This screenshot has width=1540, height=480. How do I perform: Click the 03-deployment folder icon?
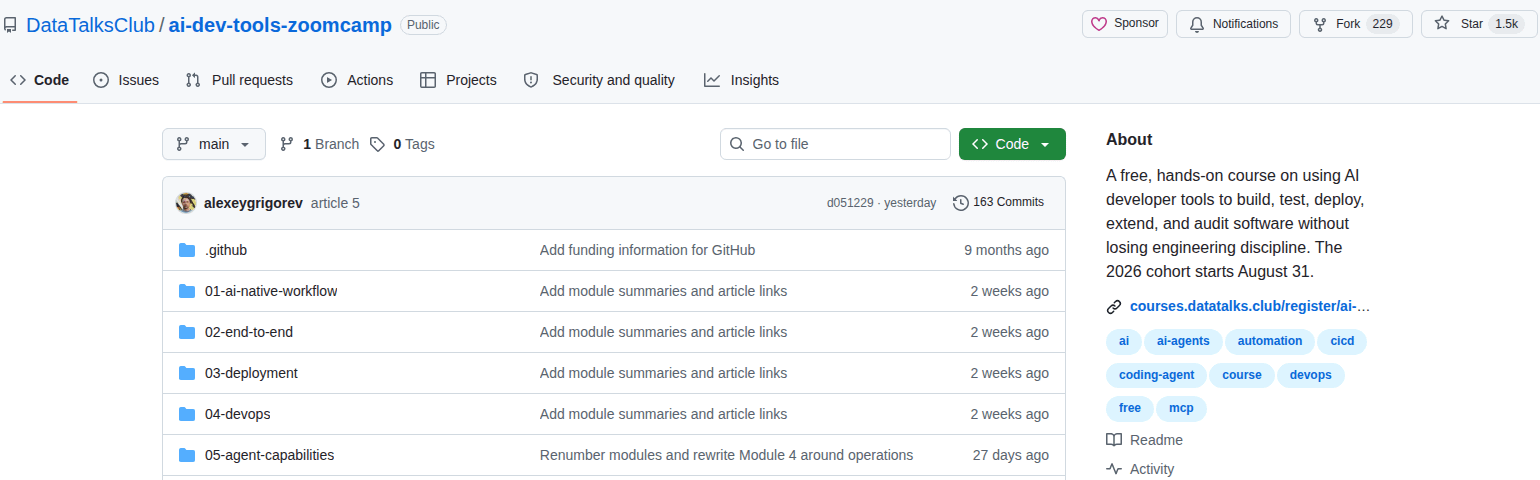click(187, 373)
